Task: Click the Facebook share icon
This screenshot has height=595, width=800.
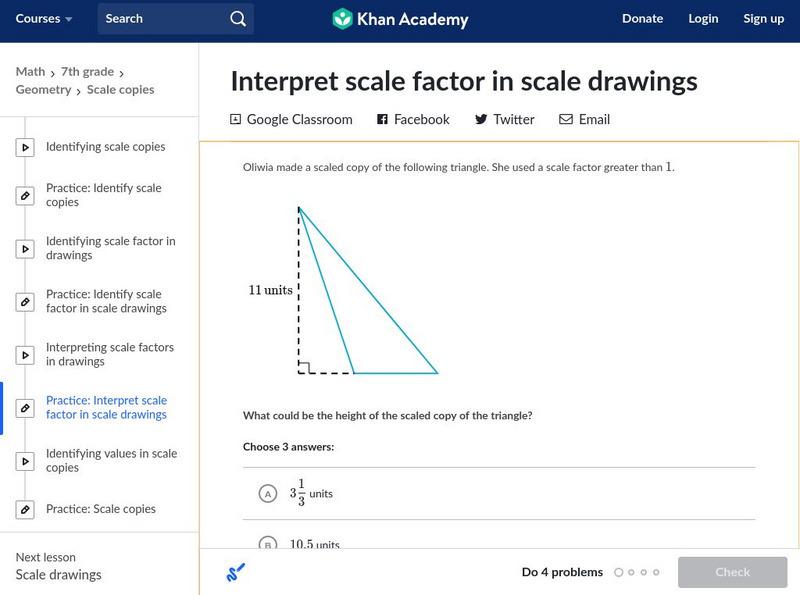Action: [x=382, y=120]
